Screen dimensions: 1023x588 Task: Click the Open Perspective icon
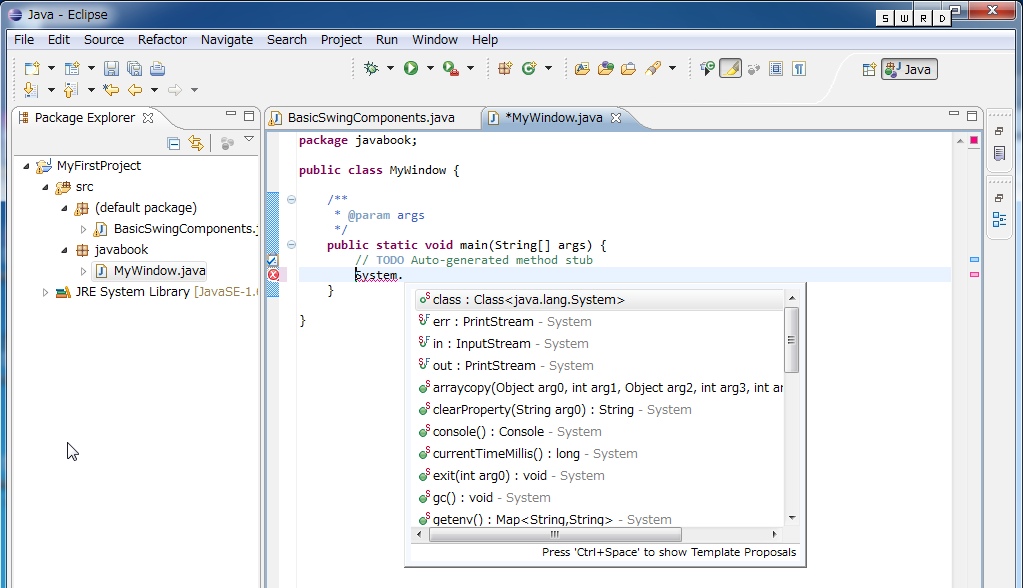coord(868,69)
